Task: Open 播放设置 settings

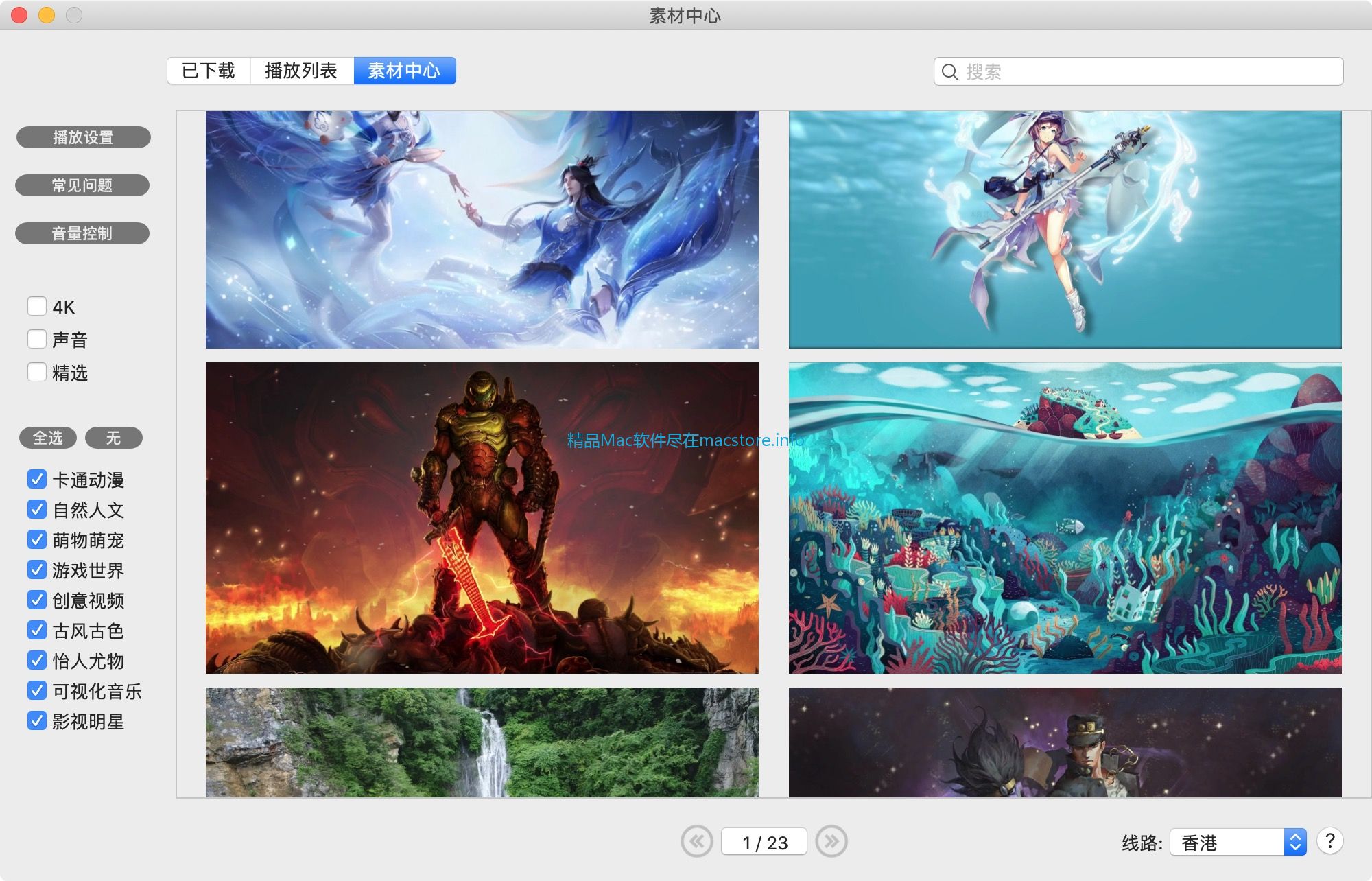Action: coord(83,137)
